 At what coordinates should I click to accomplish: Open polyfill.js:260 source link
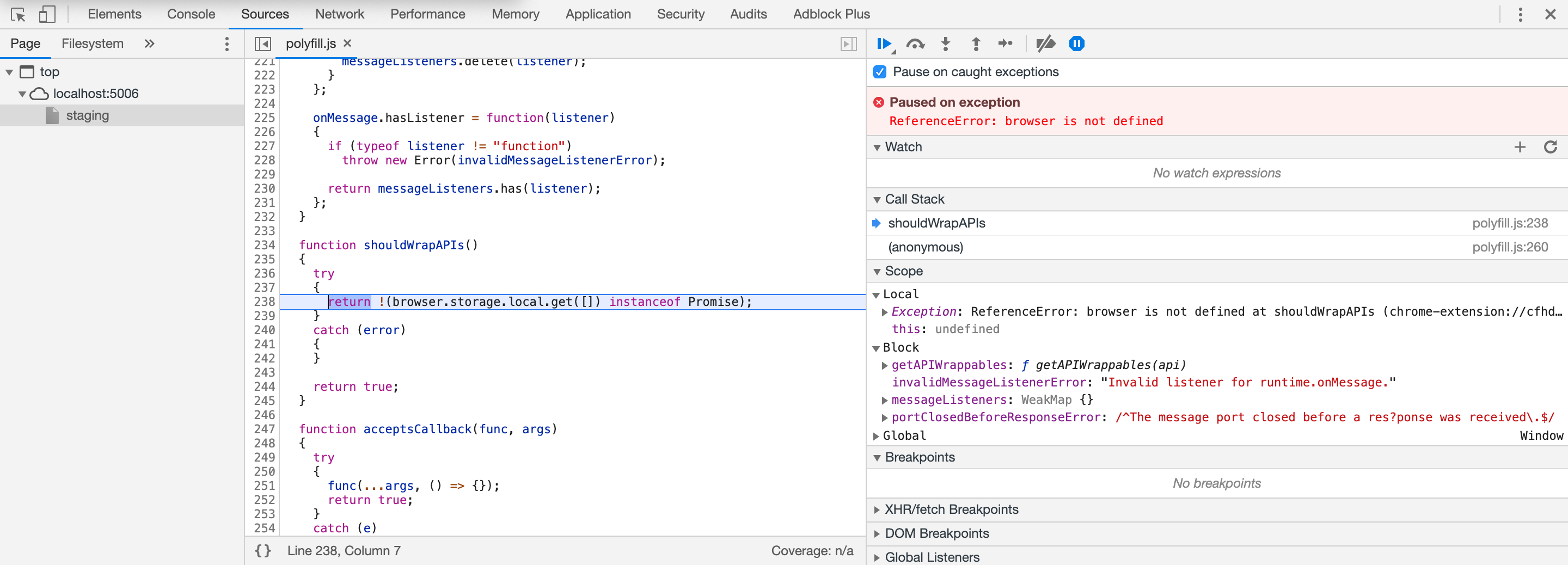point(1510,247)
